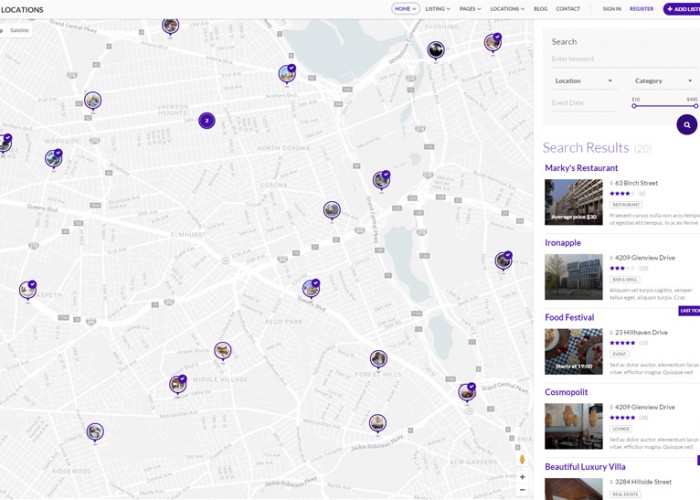This screenshot has height=500, width=700.
Task: Open the cluster marker labeled 2
Action: (207, 121)
